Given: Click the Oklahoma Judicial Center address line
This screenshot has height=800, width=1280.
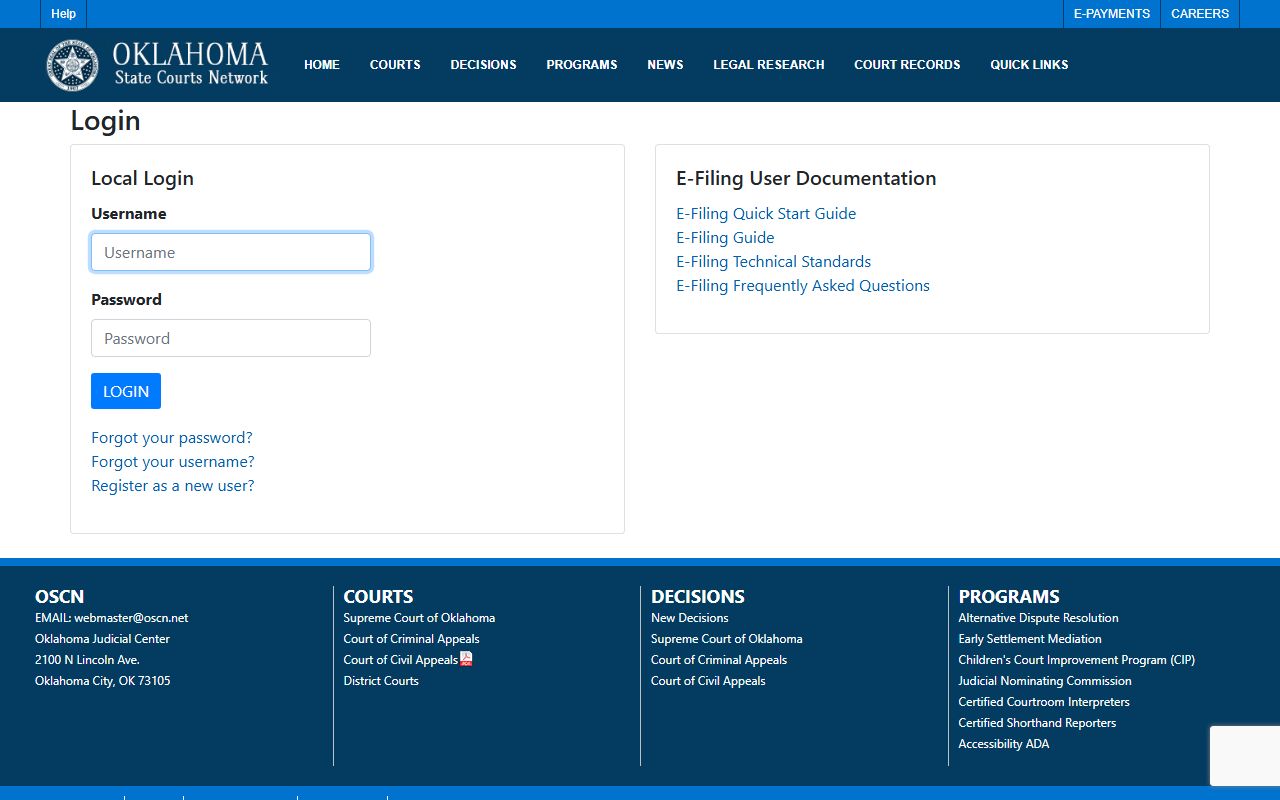Looking at the screenshot, I should tap(102, 639).
